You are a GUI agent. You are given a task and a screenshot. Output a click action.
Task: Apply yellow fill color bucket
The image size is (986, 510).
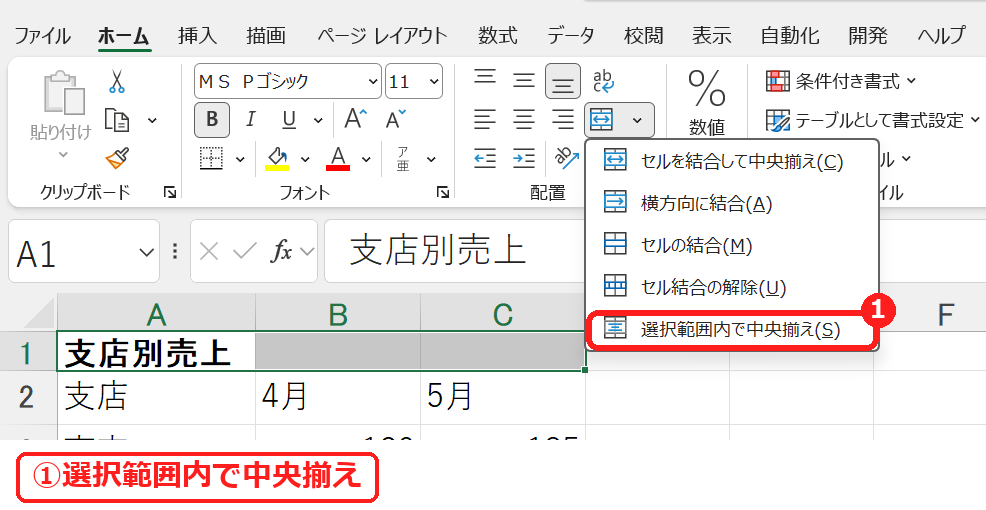pyautogui.click(x=277, y=158)
